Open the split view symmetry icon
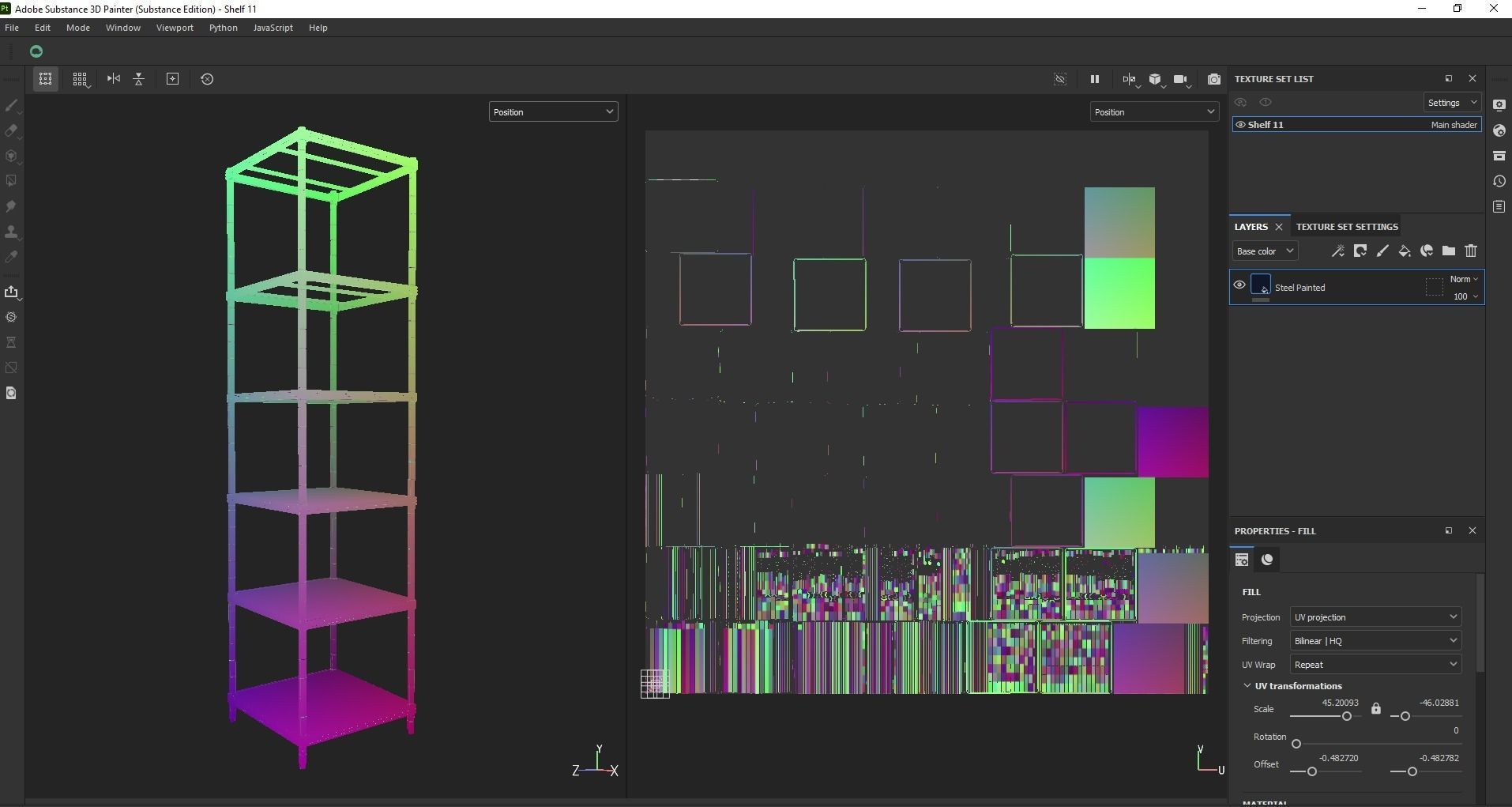 1130,79
